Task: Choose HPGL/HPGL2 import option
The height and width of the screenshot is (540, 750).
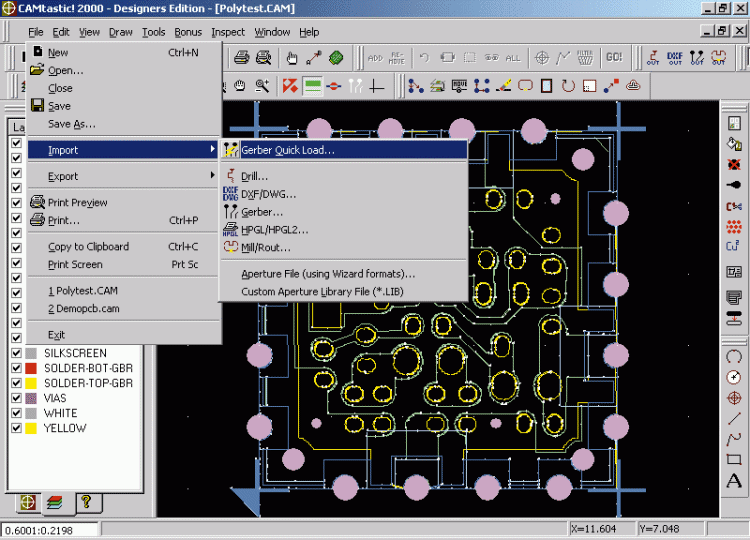Action: 343,230
